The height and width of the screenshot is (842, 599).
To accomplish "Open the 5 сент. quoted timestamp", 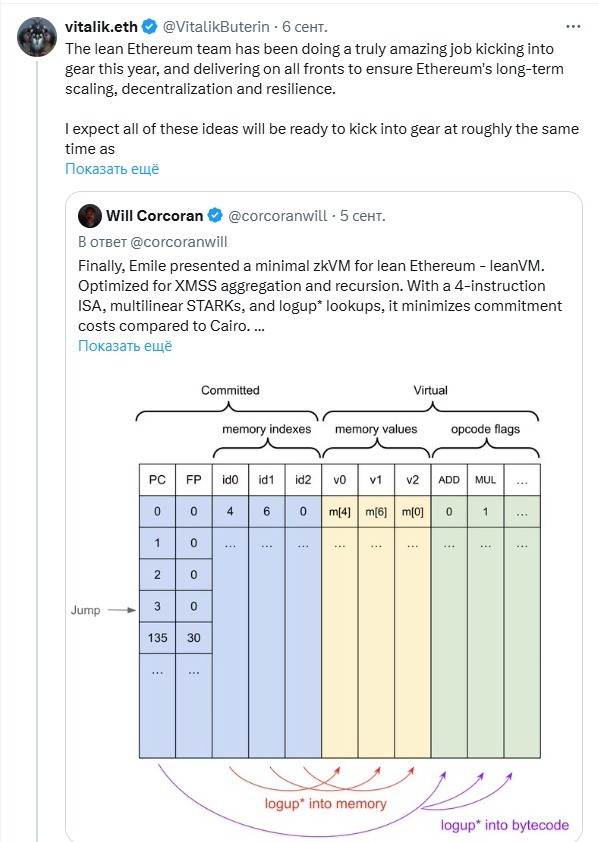I will (363, 216).
